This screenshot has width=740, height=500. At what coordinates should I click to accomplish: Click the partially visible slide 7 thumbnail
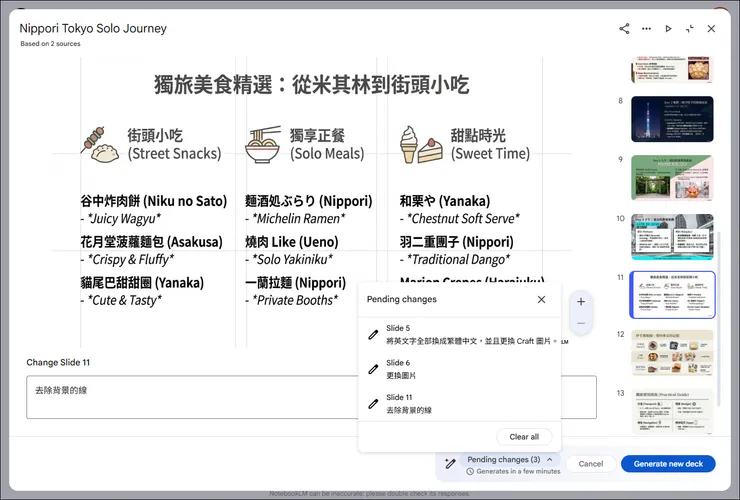coord(672,69)
